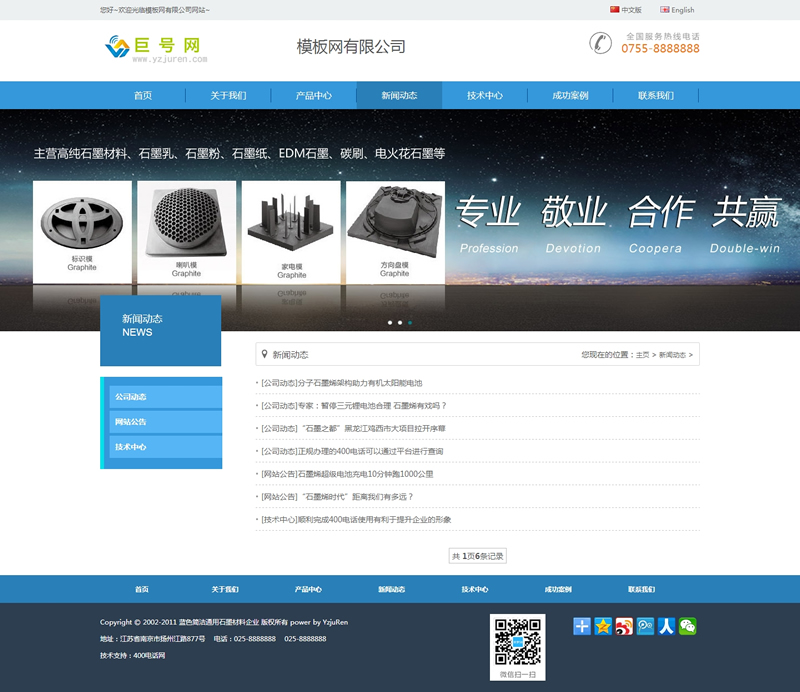This screenshot has height=692, width=800.
Task: Select 网站公告 sidebar category
Action: (x=164, y=422)
